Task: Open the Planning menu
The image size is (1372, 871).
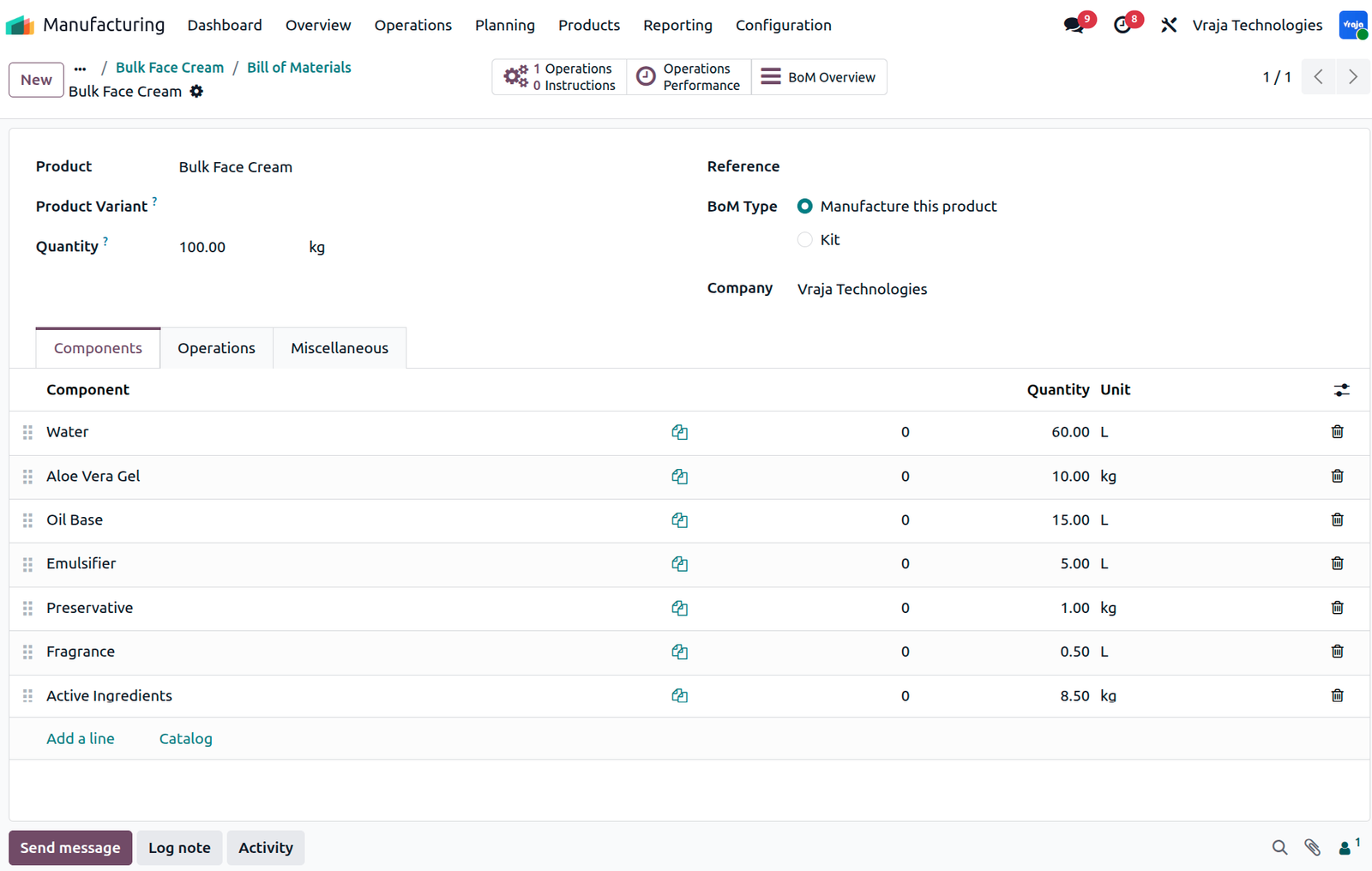Action: click(504, 25)
